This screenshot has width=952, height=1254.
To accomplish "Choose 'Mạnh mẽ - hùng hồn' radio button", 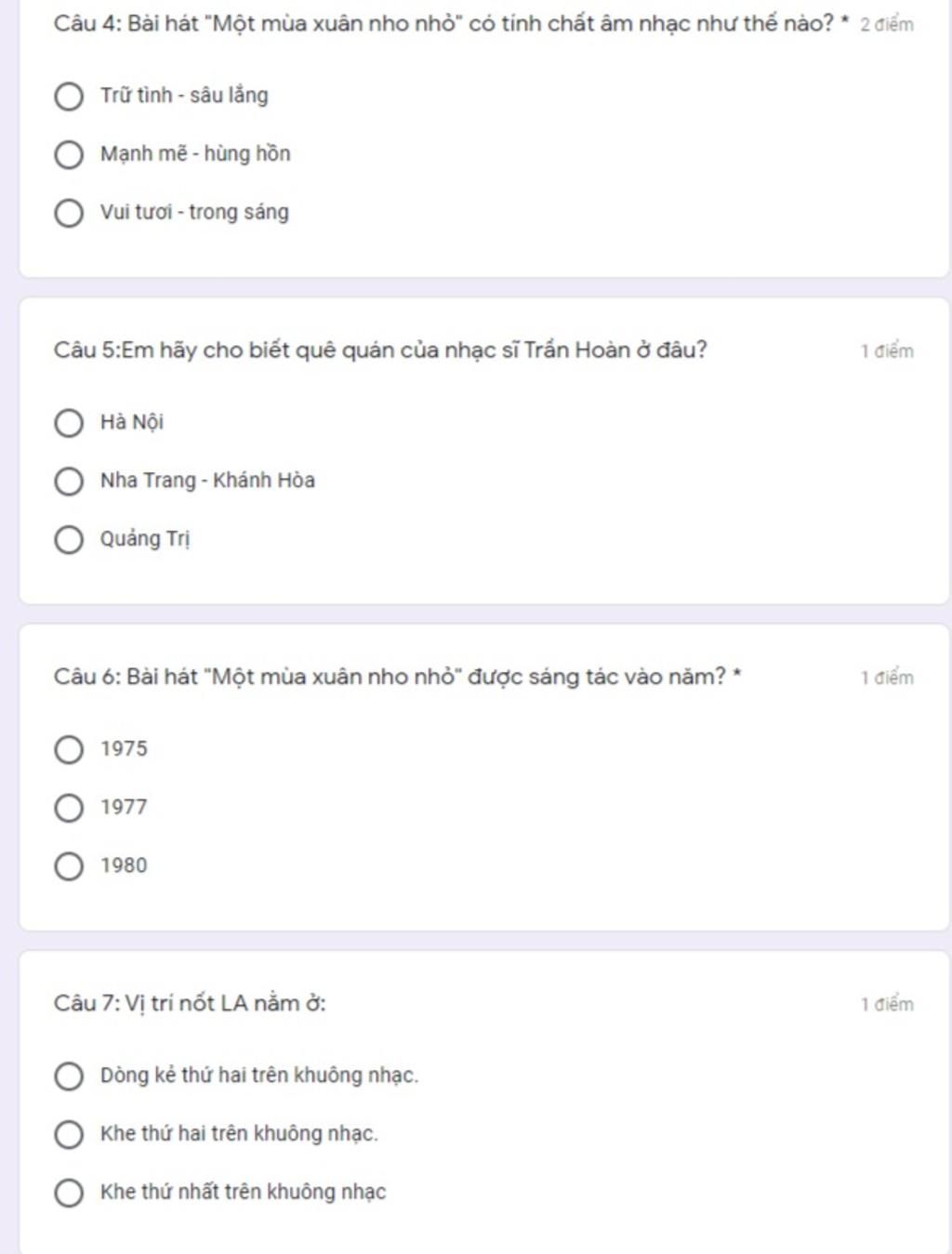I will pos(69,154).
